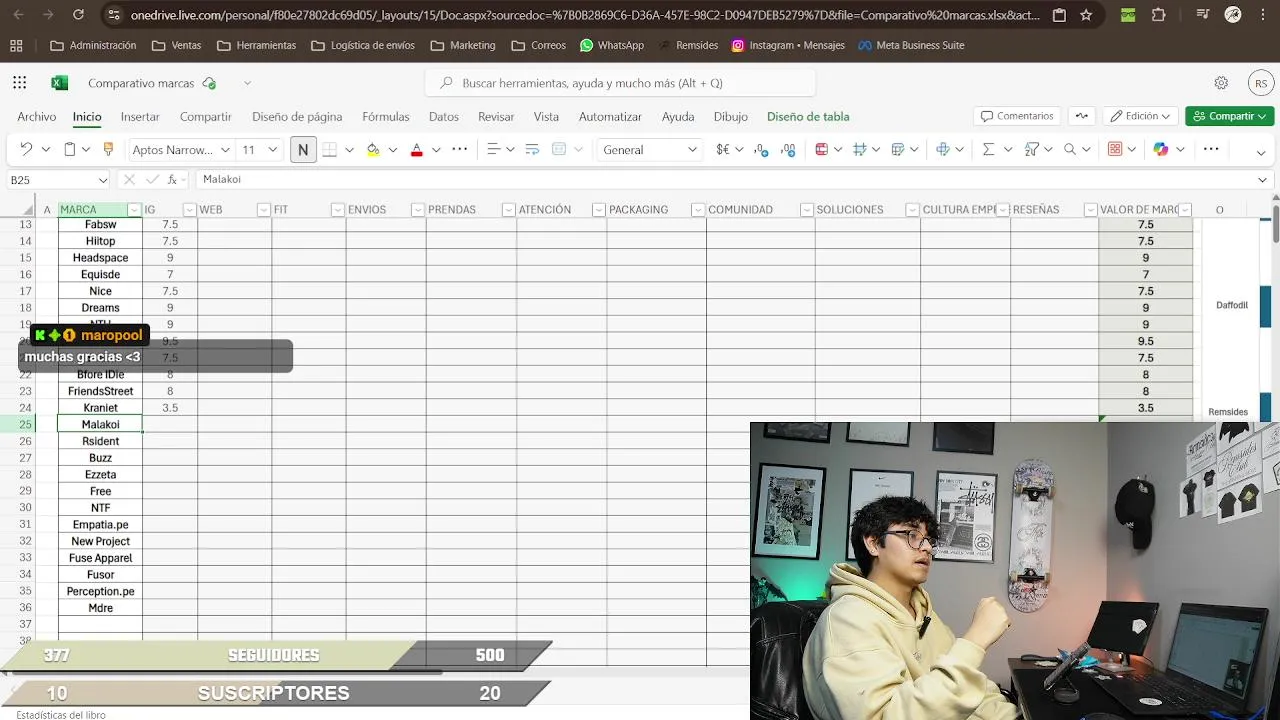The image size is (1280, 720).
Task: Open PRENDAS column filter button
Action: click(x=508, y=210)
